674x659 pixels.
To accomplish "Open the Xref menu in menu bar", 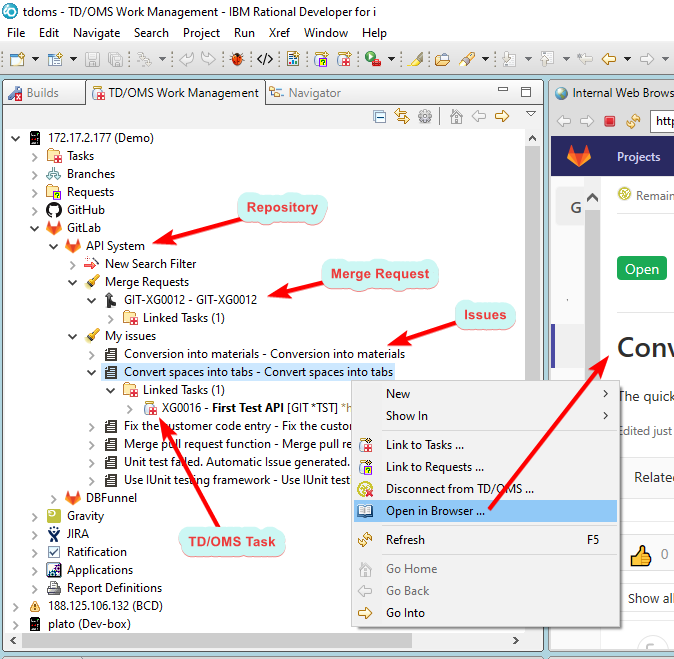I will (279, 33).
